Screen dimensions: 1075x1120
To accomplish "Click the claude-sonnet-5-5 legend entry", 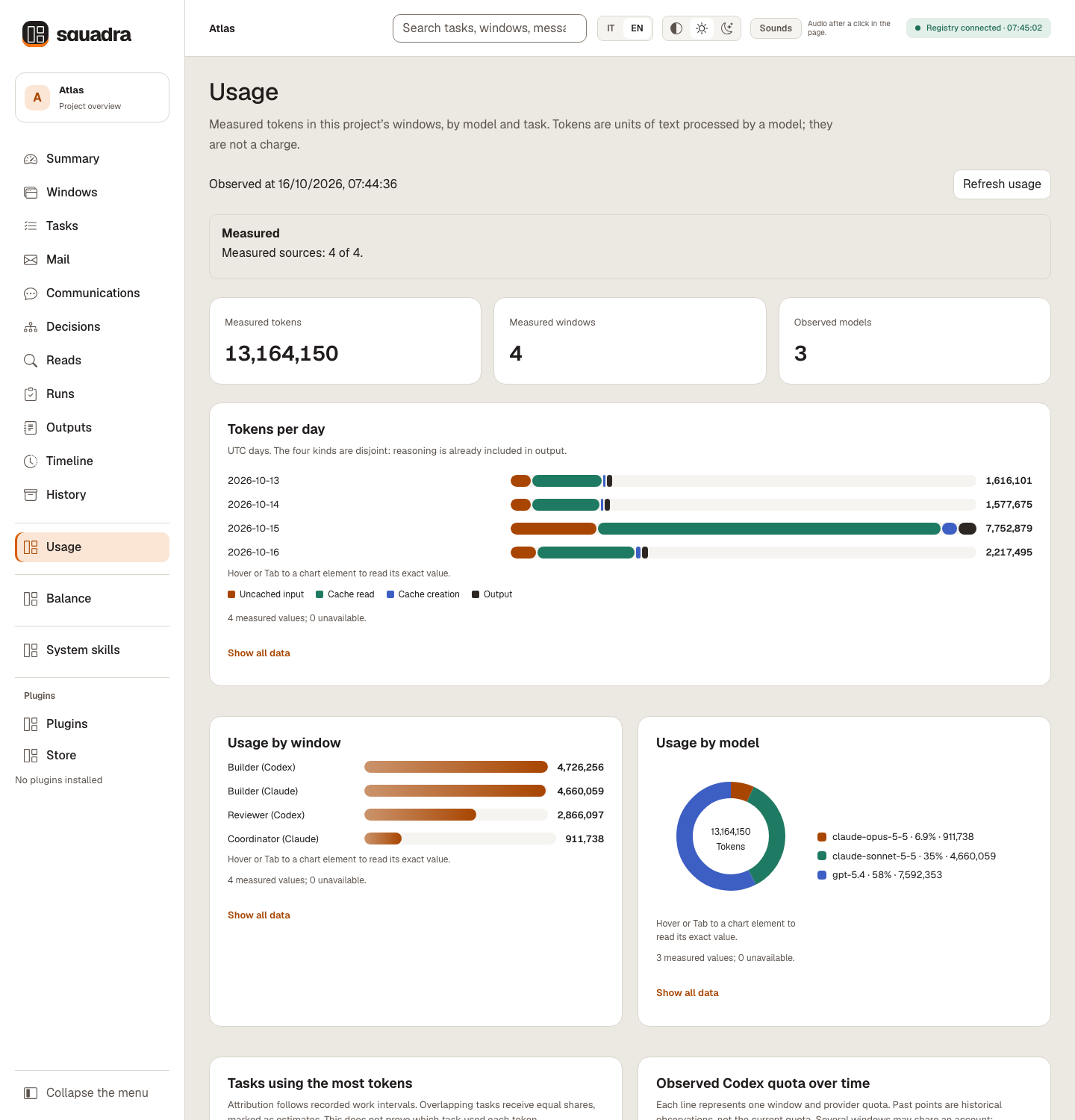I will [x=907, y=856].
